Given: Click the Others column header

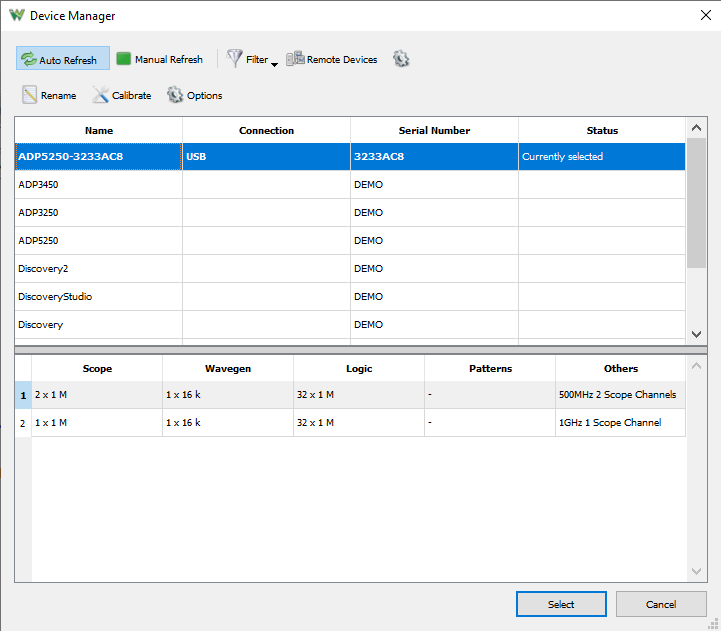Looking at the screenshot, I should 621,368.
